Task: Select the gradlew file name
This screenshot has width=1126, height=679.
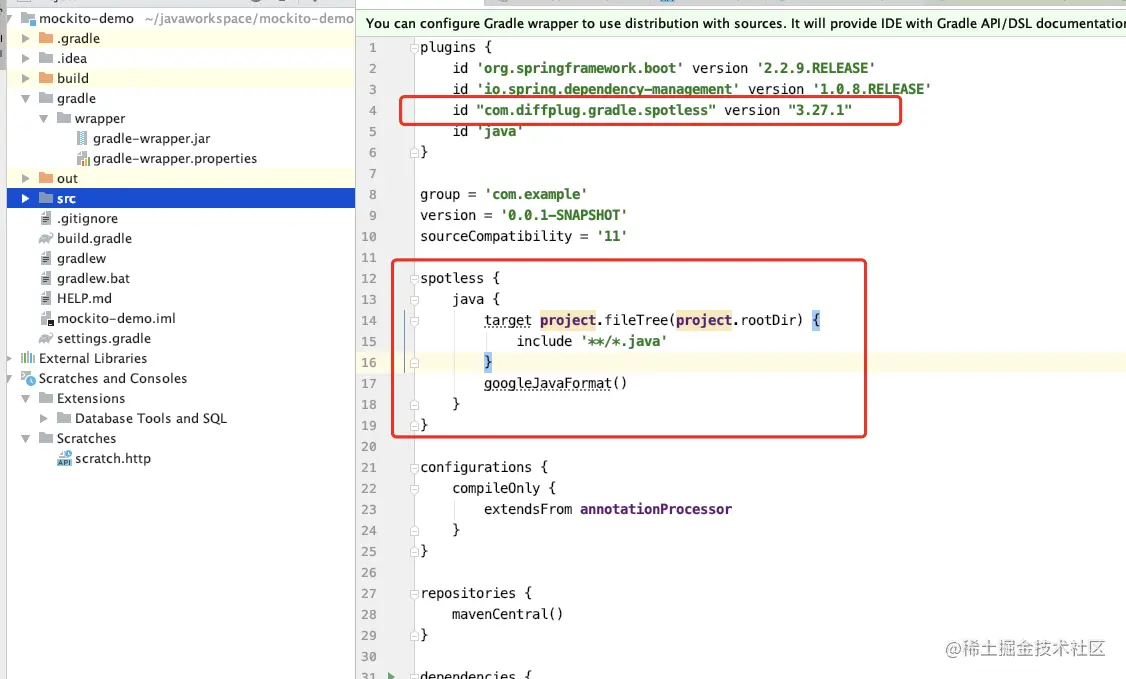Action: tap(81, 258)
